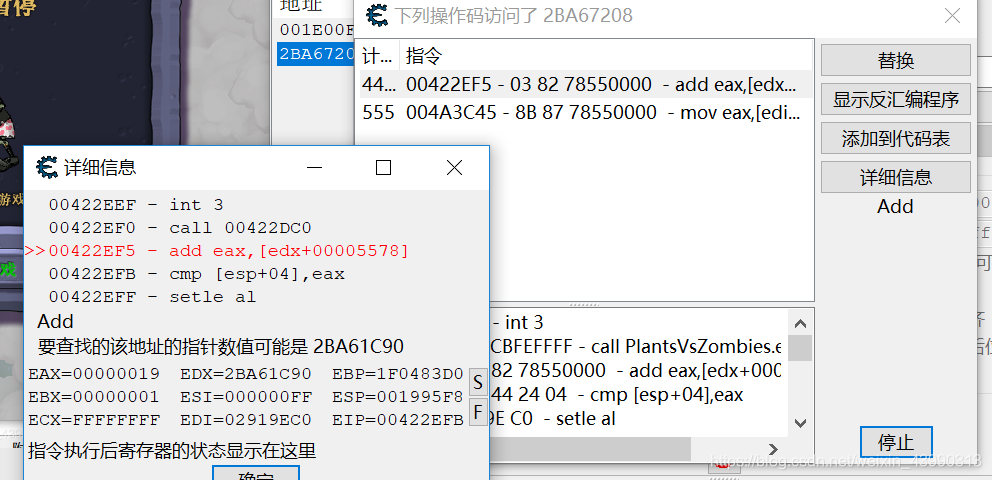Close the opcode access window
This screenshot has width=992, height=480.
[x=952, y=16]
